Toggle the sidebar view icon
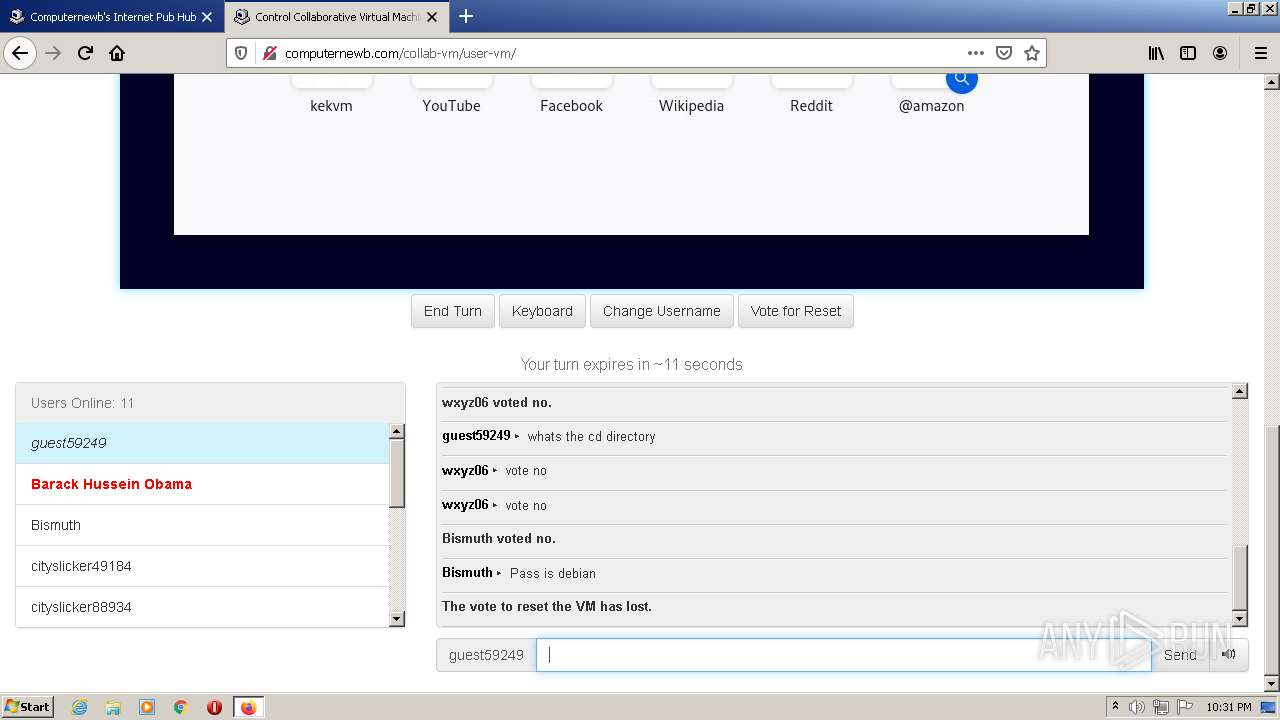 [1188, 53]
